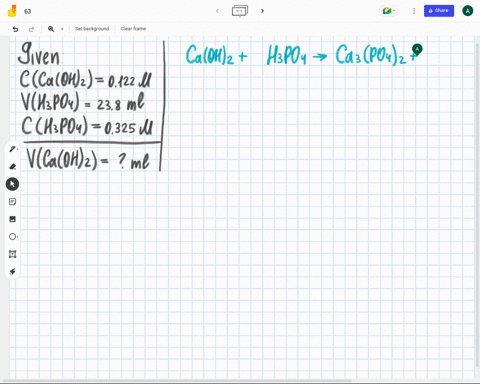Click the zoom magnifier icon

coord(51,29)
